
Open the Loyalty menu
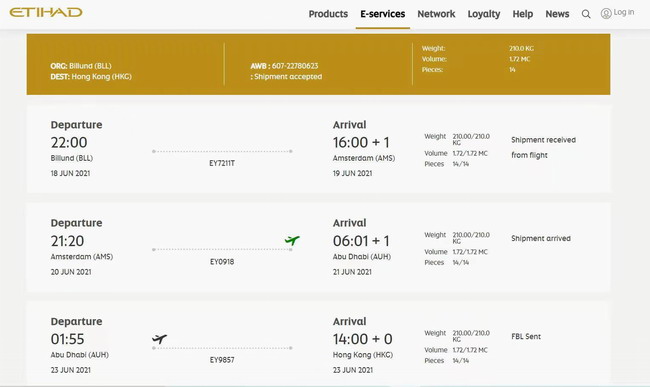pyautogui.click(x=484, y=14)
